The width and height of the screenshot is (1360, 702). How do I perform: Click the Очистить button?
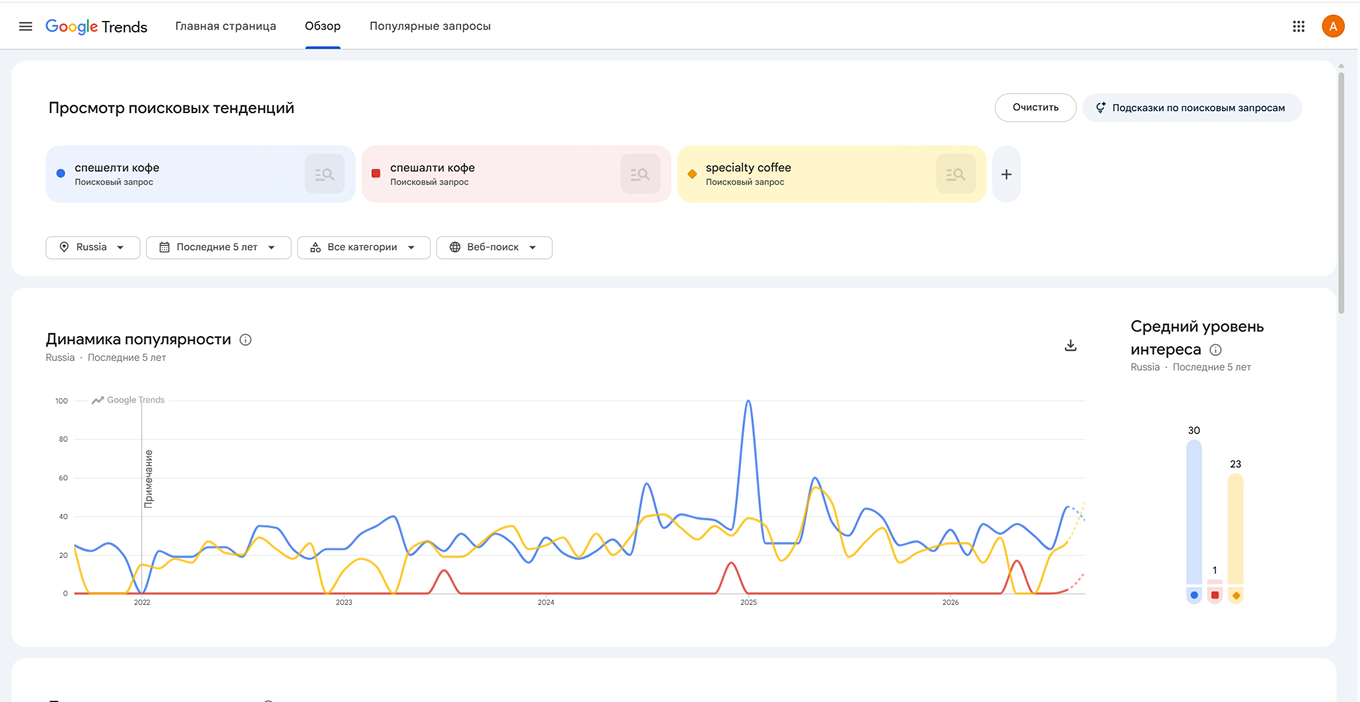click(x=1035, y=108)
